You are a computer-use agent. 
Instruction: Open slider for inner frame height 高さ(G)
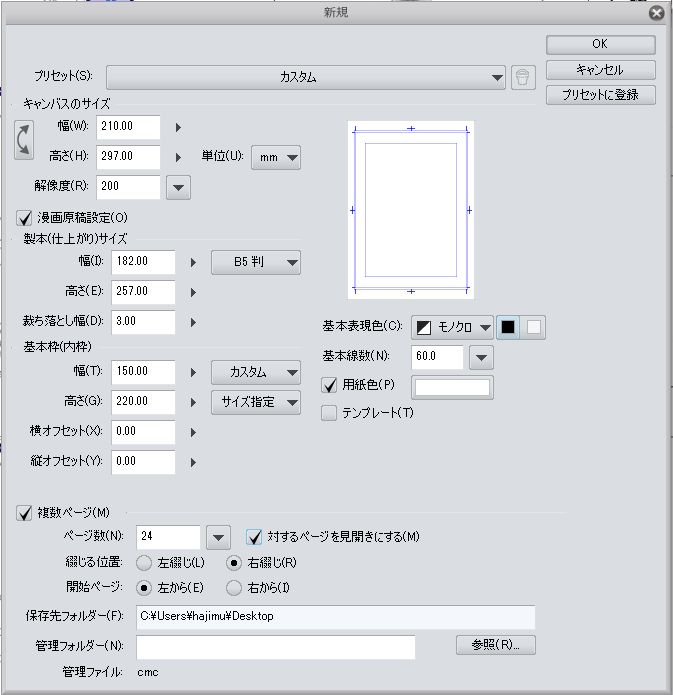pos(193,402)
